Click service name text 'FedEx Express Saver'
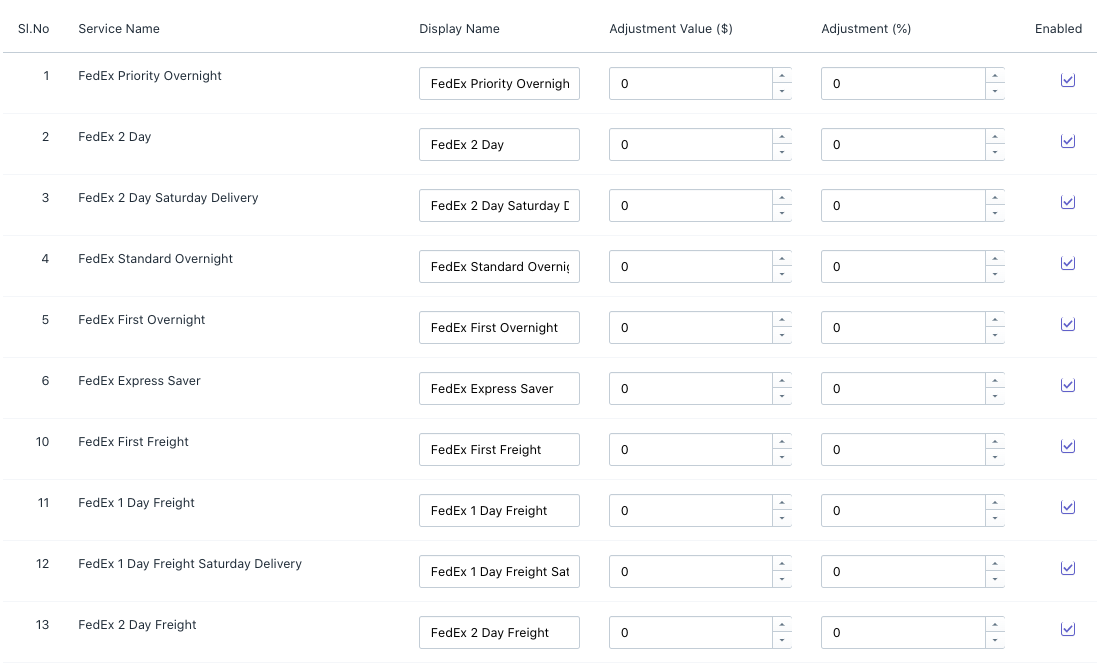 139,381
